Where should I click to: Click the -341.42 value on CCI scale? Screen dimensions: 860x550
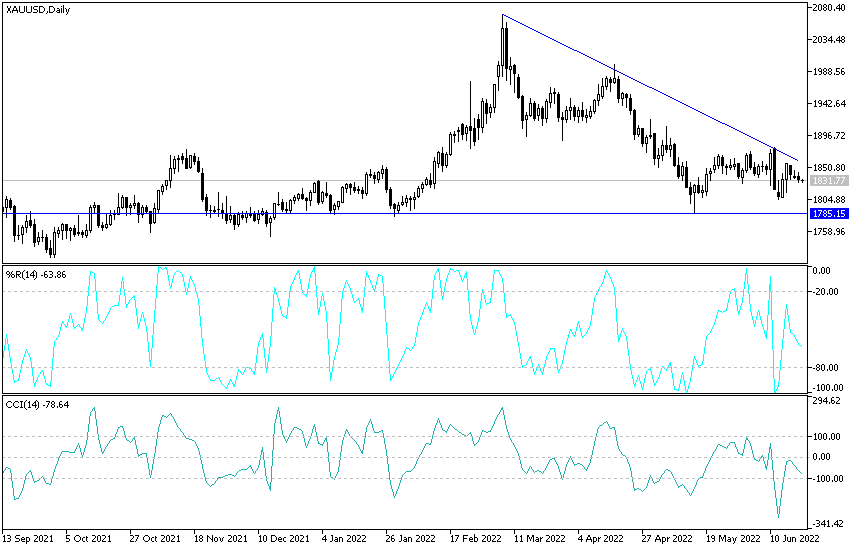(827, 524)
